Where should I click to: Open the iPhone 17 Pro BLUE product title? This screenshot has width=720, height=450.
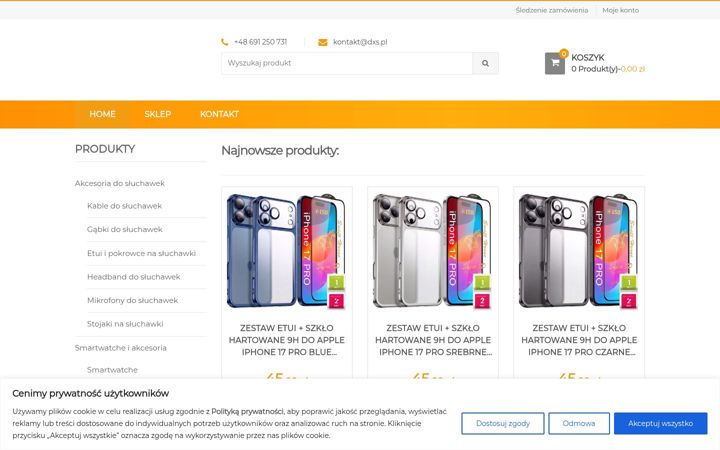(x=287, y=340)
